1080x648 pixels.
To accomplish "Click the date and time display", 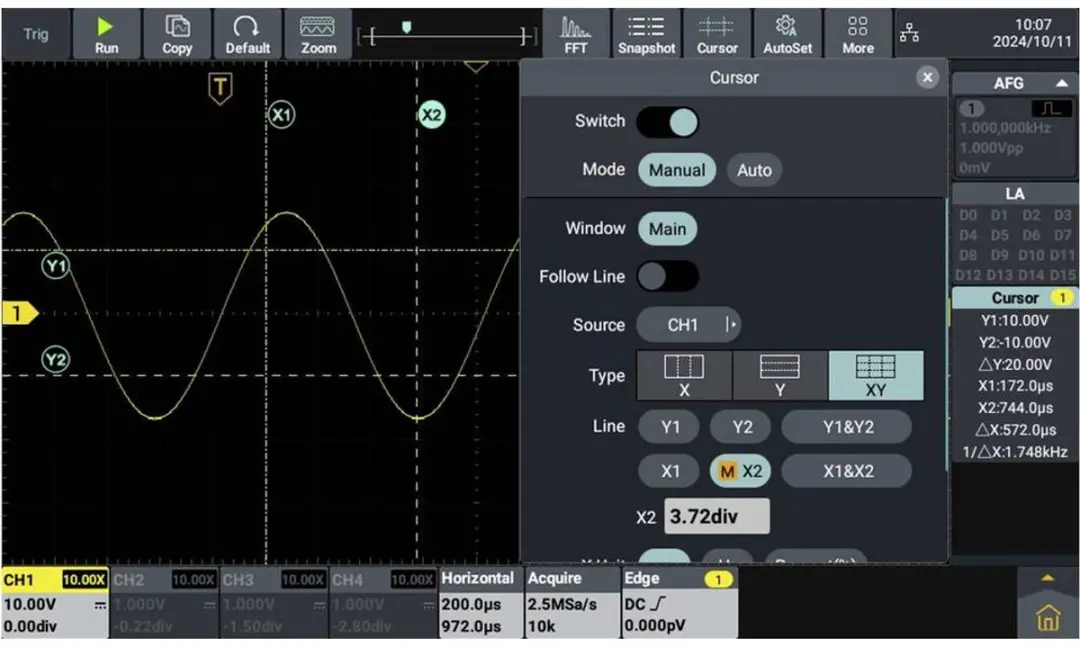I will click(1032, 33).
